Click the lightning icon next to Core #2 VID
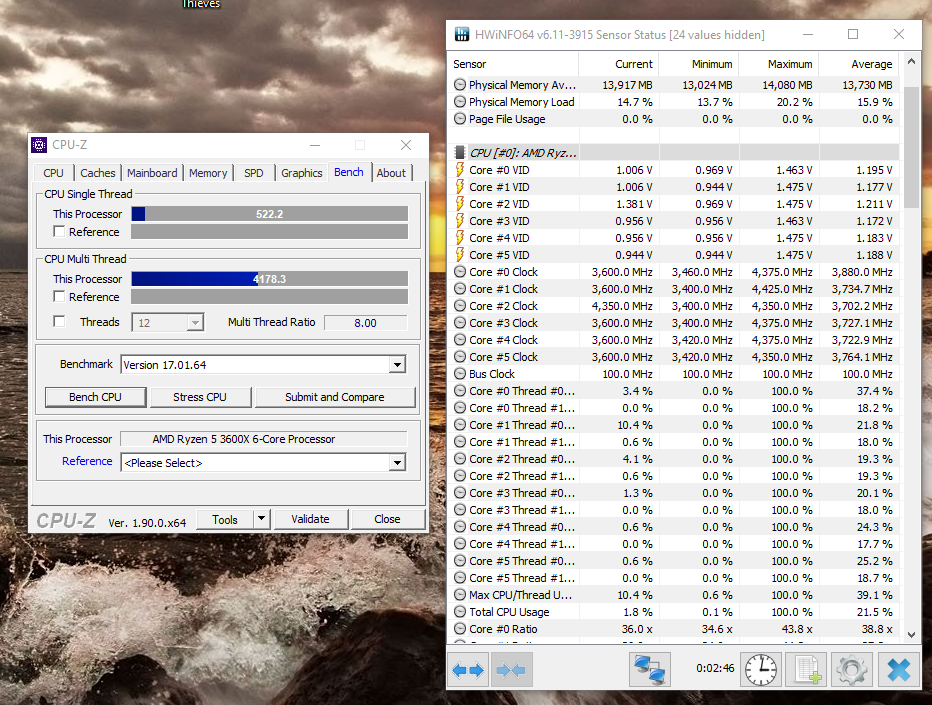Screen dimensions: 932x705 (x=459, y=204)
